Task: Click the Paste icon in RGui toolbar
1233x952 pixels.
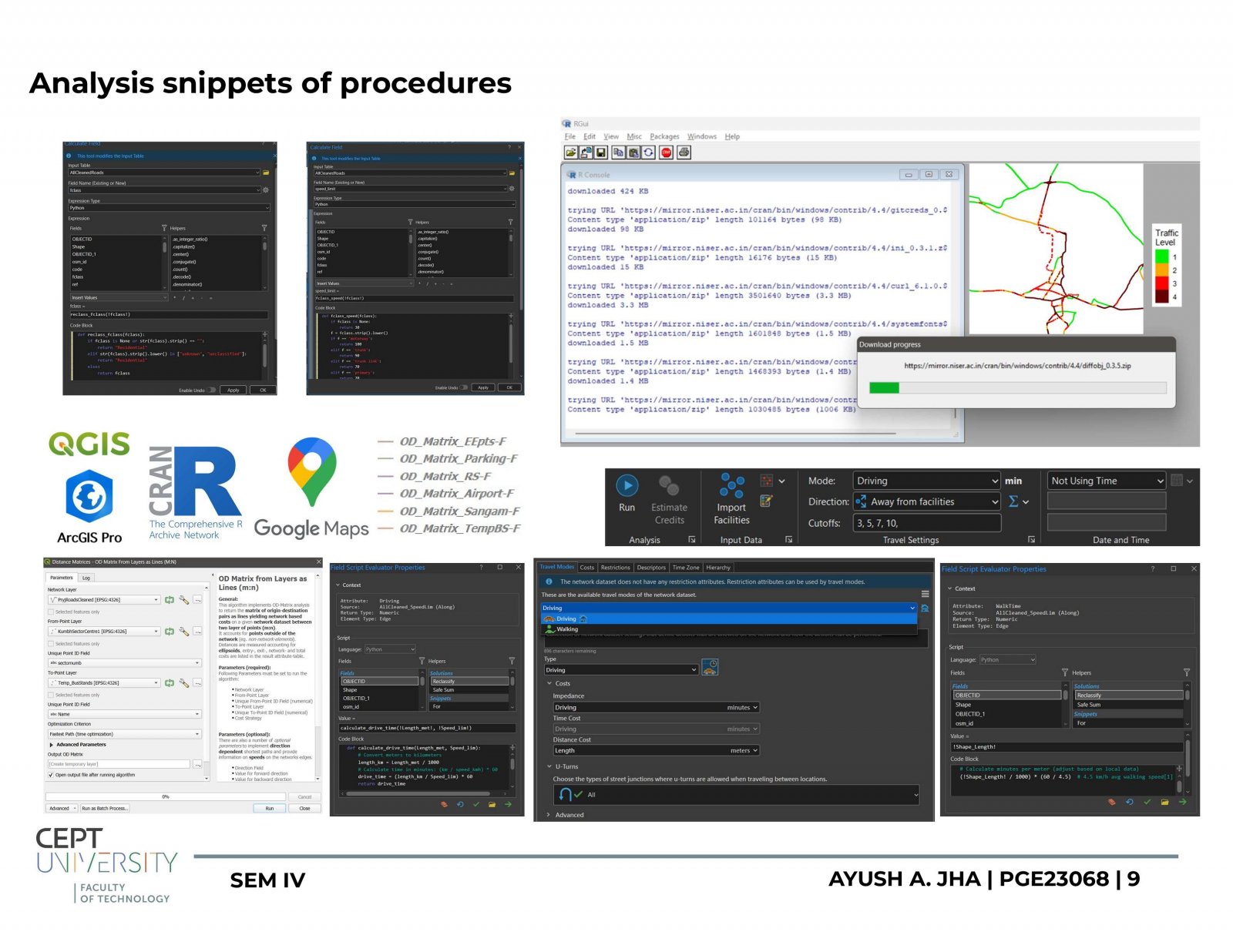Action: 633,153
